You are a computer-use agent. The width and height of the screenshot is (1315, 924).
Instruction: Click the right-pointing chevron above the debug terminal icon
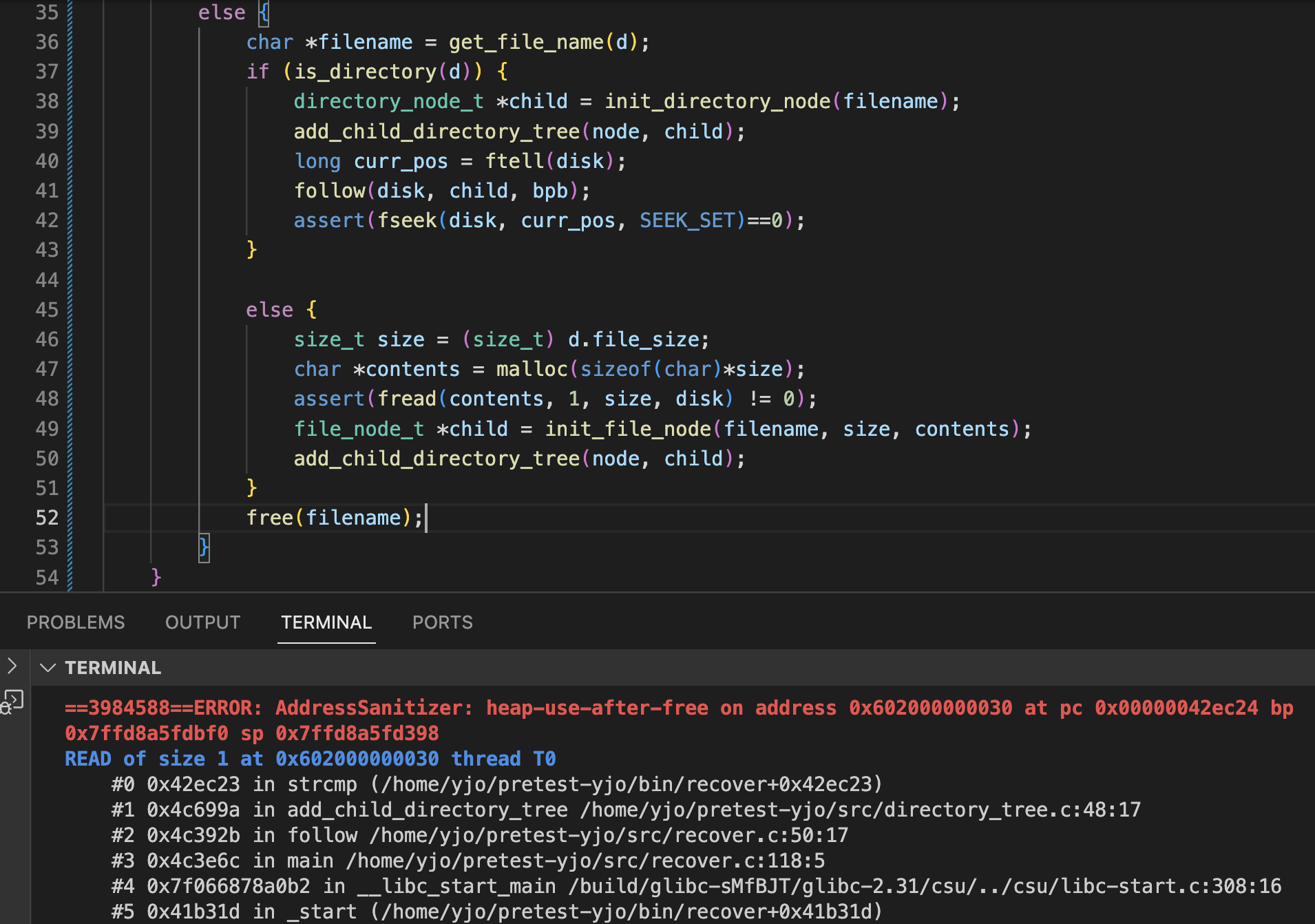pyautogui.click(x=12, y=666)
